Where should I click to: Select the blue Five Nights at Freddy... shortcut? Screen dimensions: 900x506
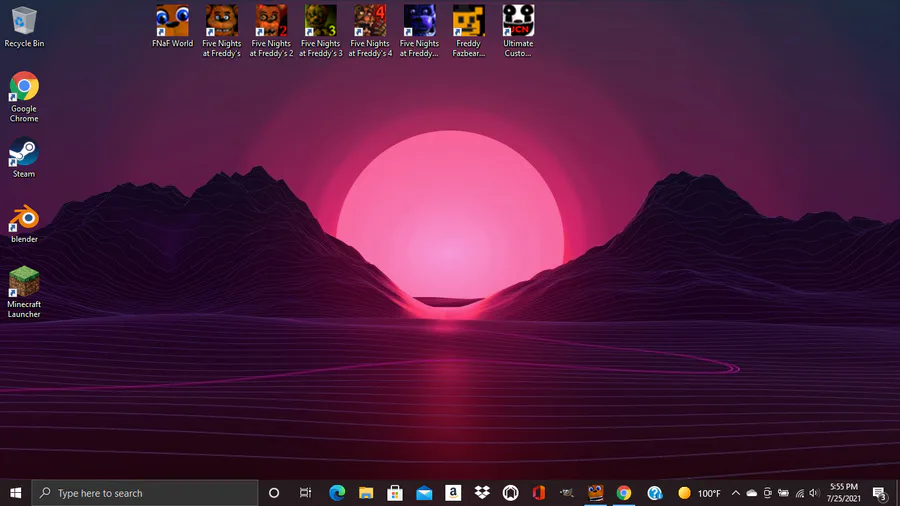[419, 31]
